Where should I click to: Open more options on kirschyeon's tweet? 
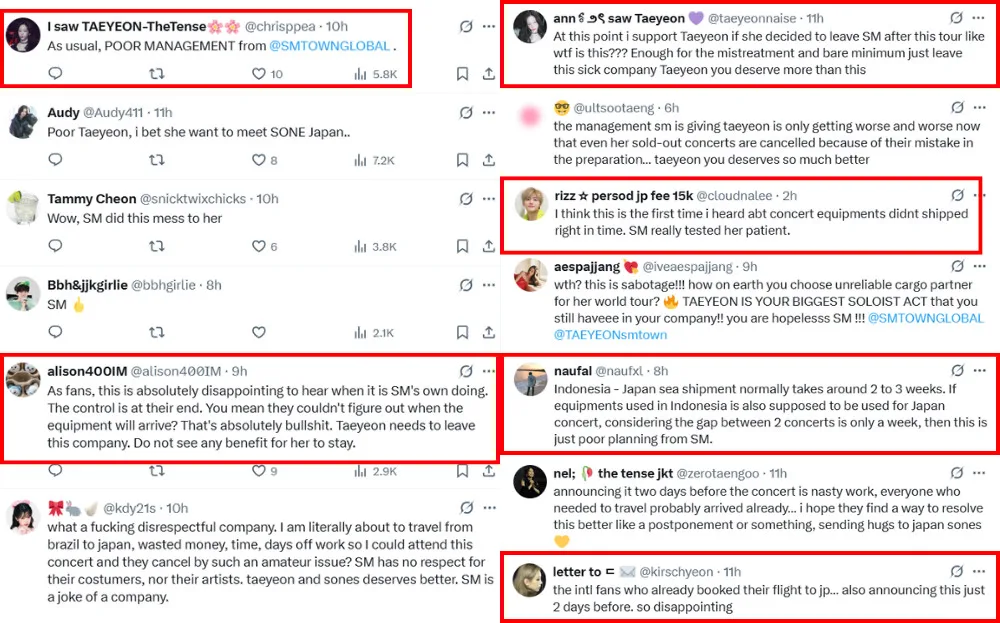(984, 571)
